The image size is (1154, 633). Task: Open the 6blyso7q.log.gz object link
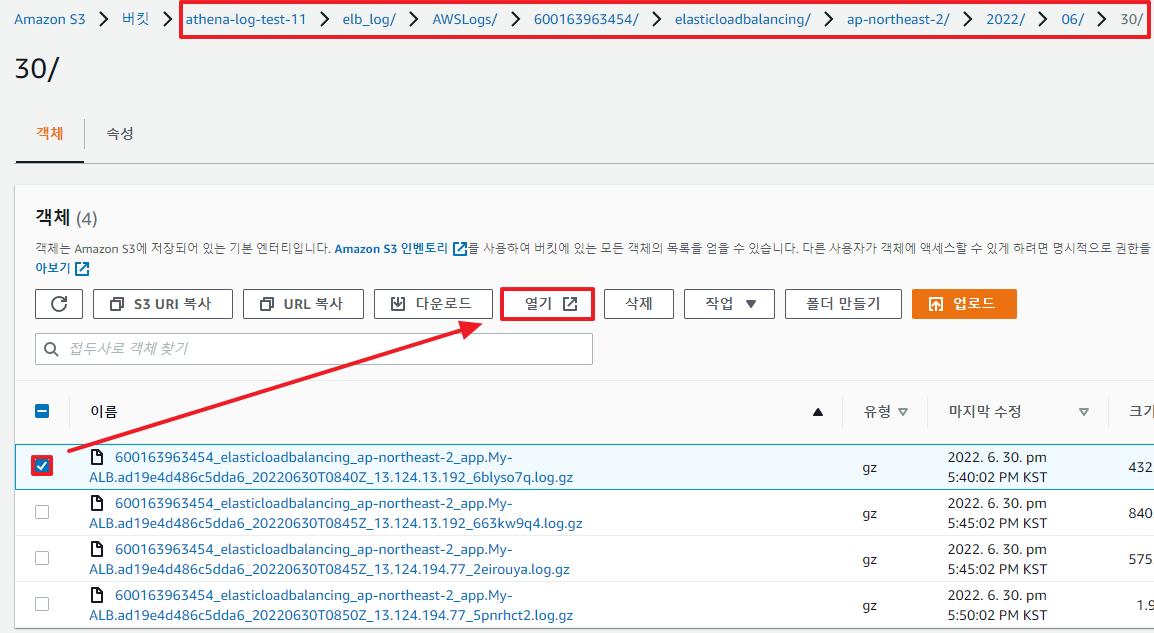click(x=331, y=467)
